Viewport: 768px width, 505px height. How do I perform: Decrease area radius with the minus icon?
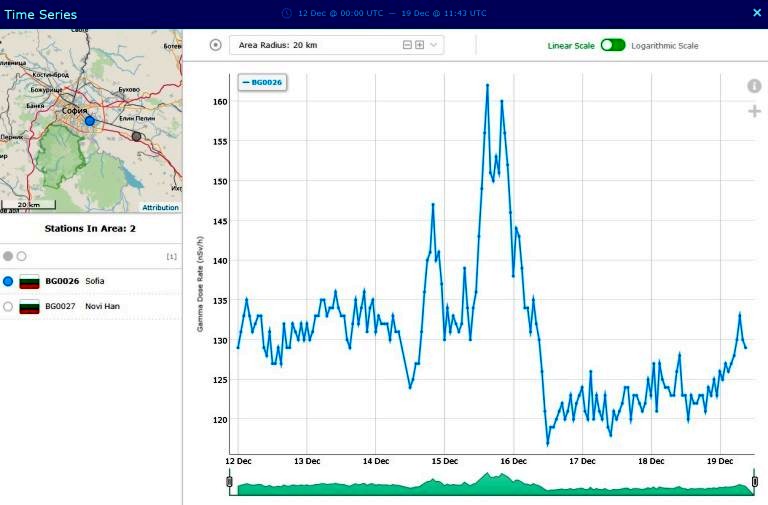tap(407, 45)
